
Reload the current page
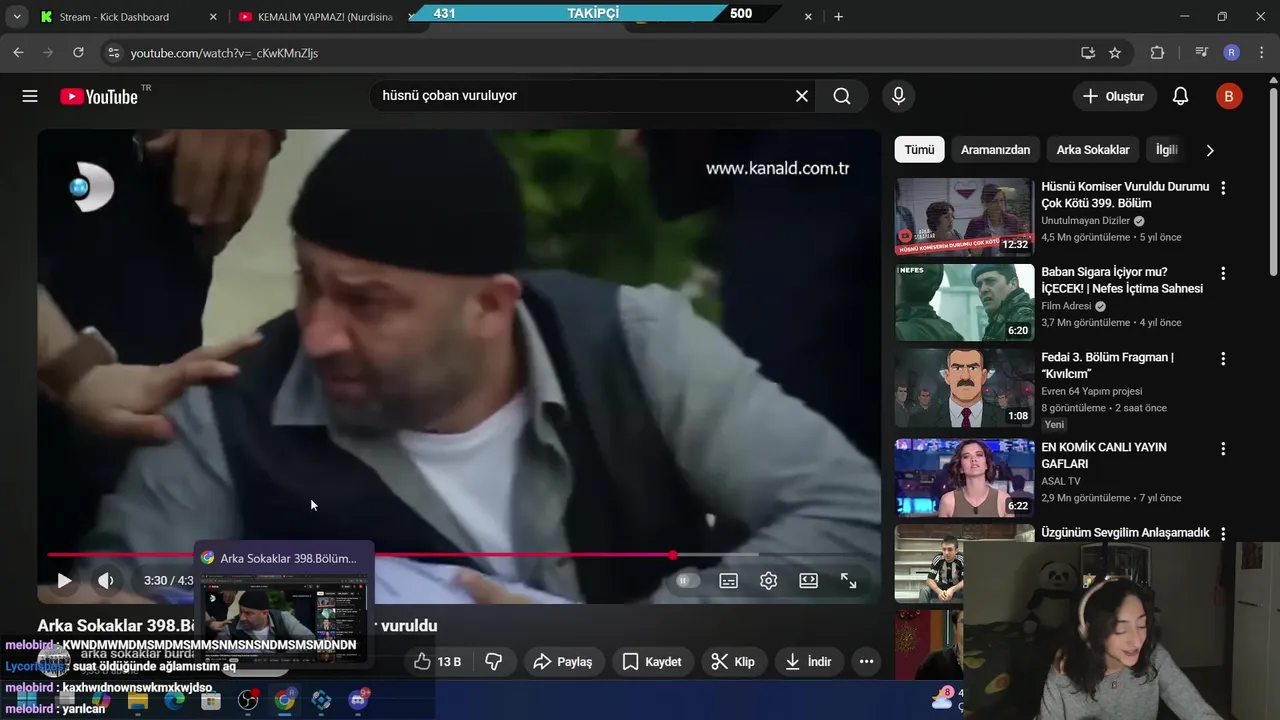click(x=79, y=52)
